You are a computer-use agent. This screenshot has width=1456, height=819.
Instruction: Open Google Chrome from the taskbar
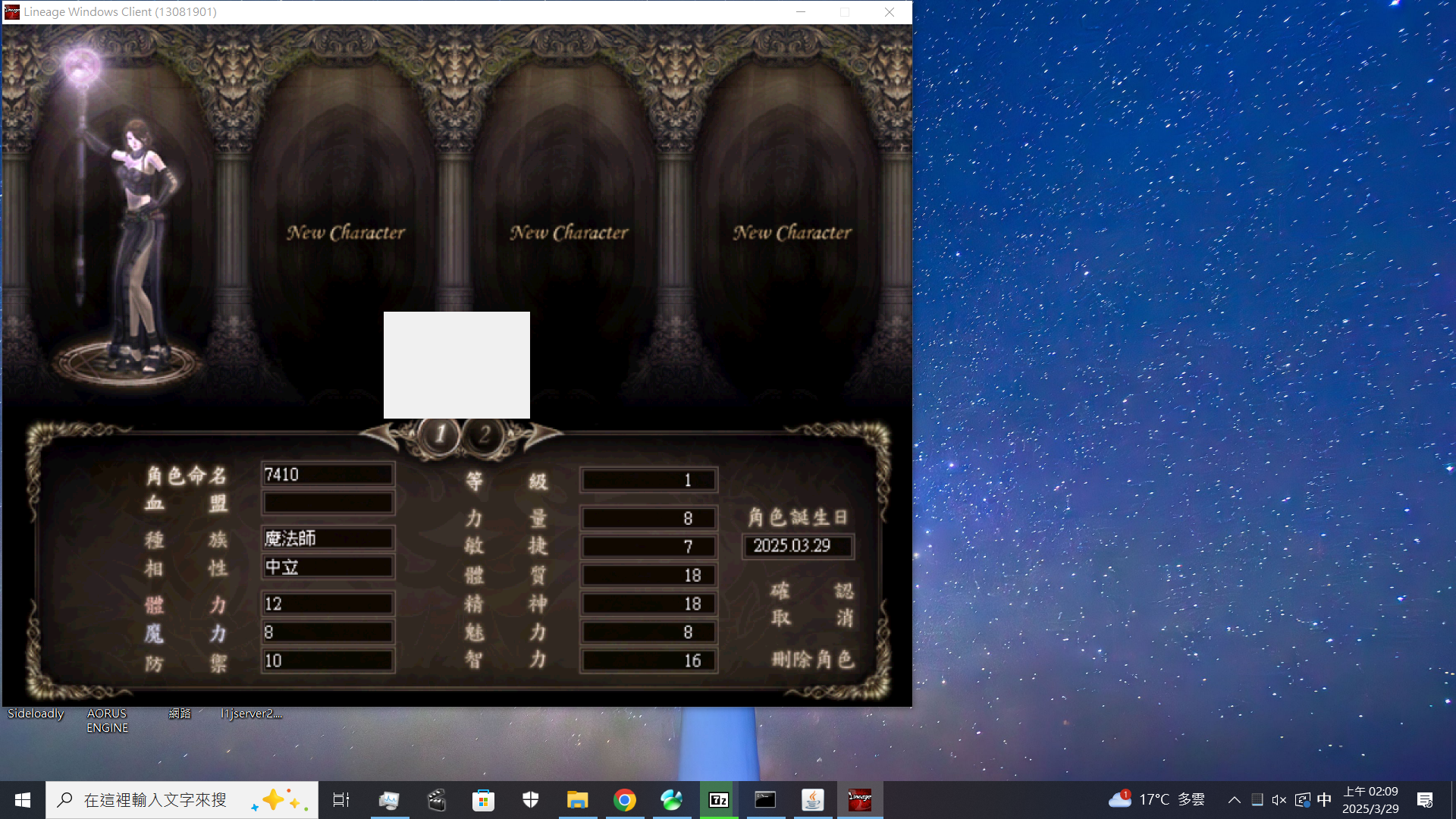pyautogui.click(x=625, y=800)
